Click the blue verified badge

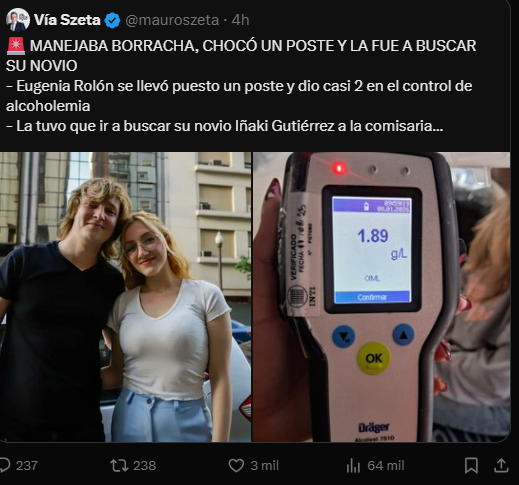coord(112,20)
